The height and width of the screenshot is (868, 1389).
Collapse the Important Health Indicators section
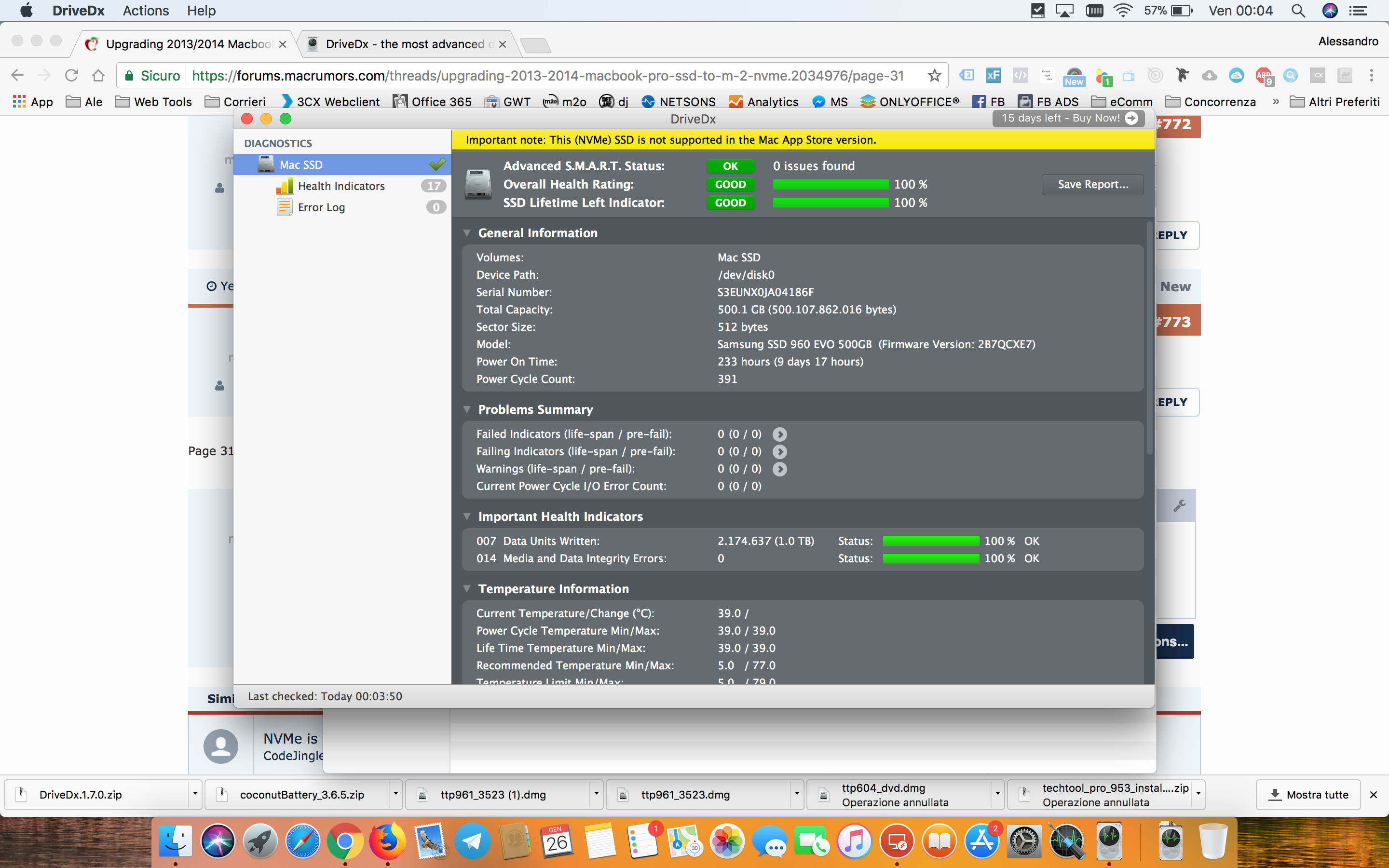tap(467, 516)
